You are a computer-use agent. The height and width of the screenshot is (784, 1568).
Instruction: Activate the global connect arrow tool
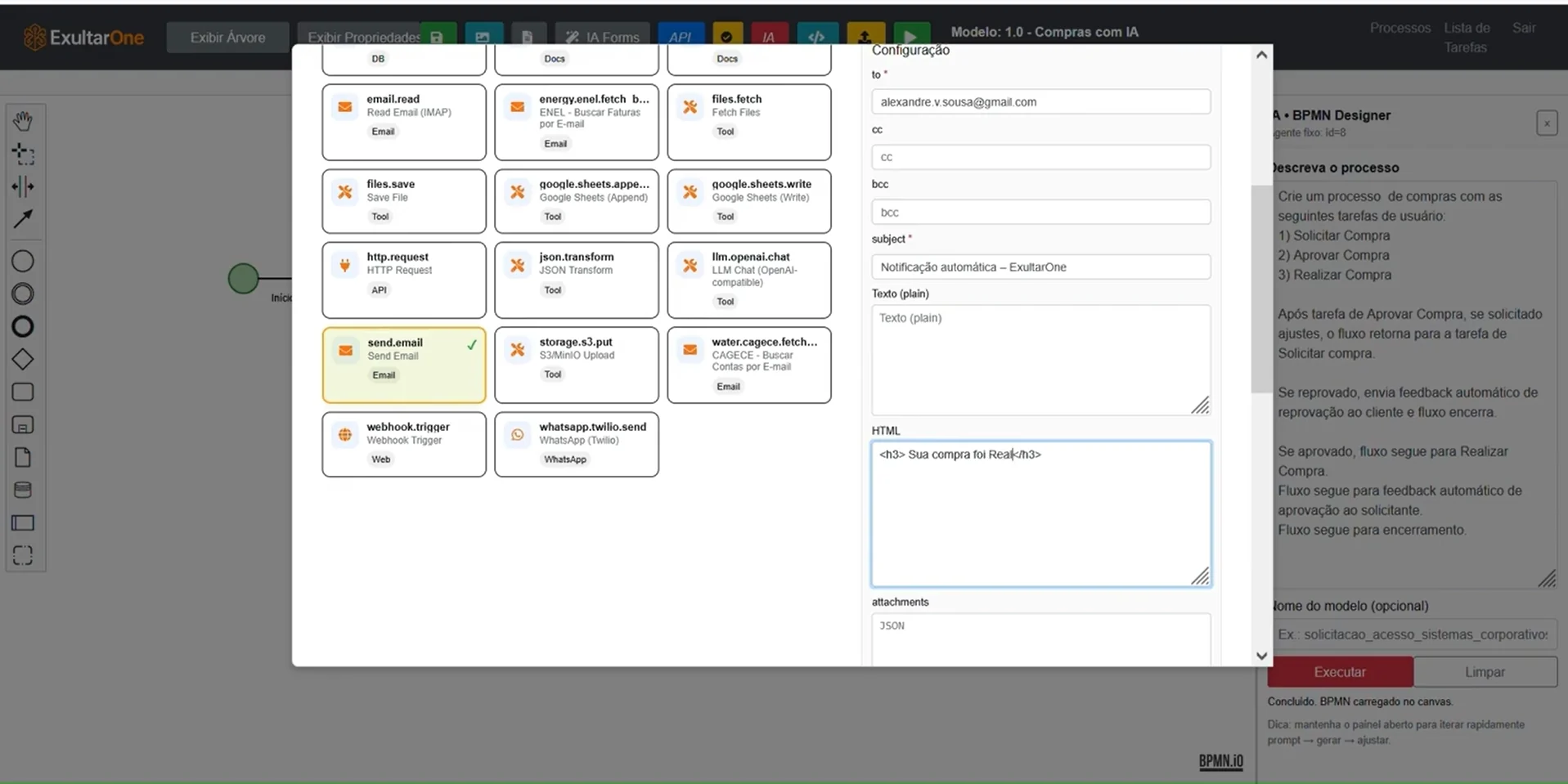point(23,219)
